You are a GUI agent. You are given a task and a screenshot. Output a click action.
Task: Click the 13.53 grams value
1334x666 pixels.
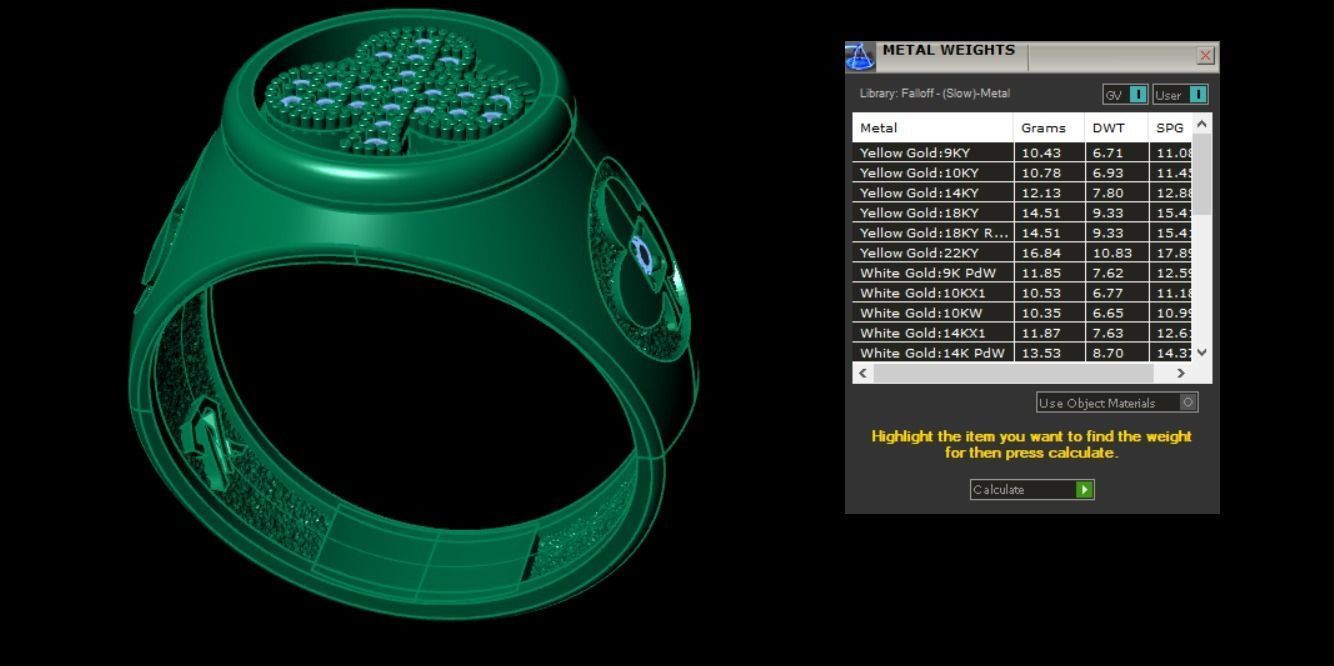point(1041,353)
